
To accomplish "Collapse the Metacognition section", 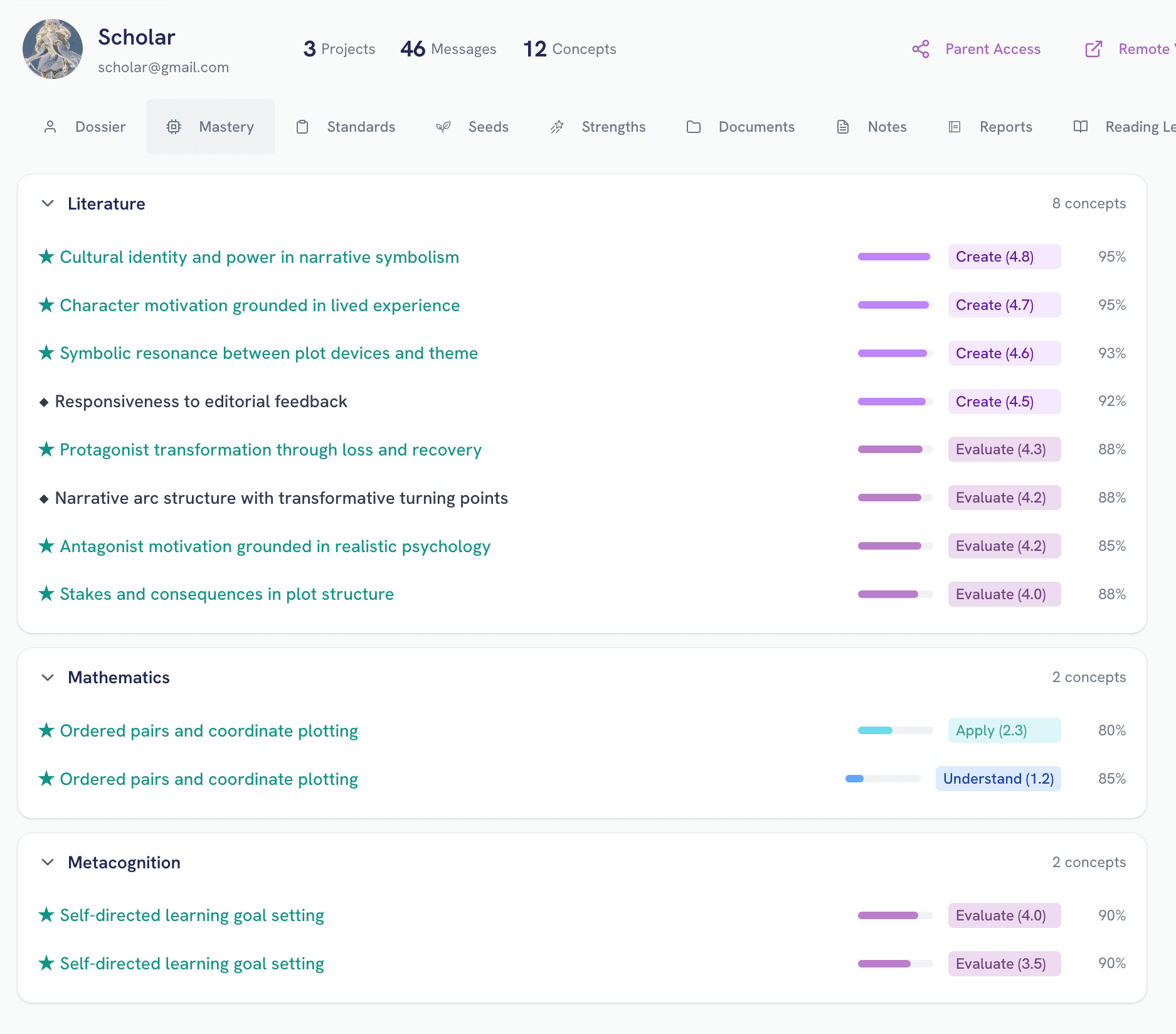I will (48, 862).
